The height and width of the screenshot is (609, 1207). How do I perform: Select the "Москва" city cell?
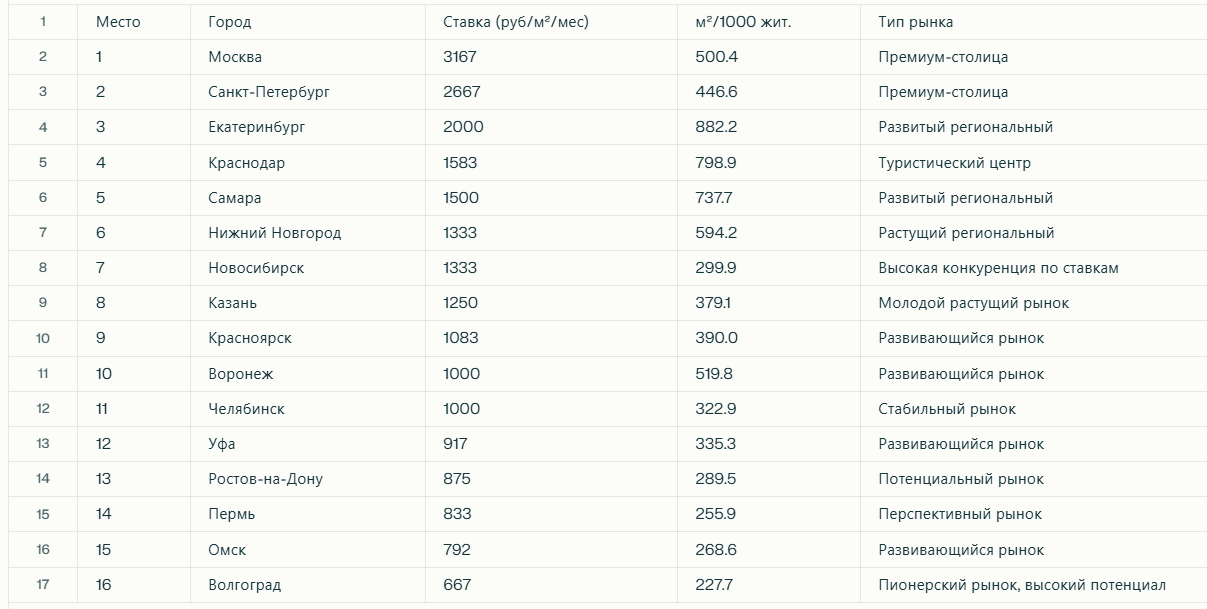(235, 57)
